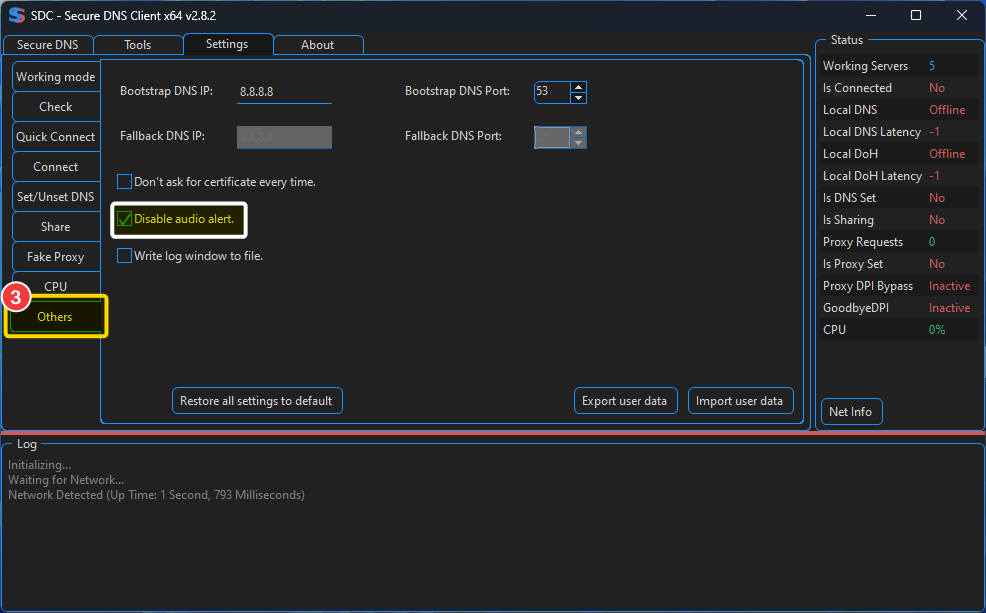
Task: Click the Is Proxy Set row
Action: point(899,263)
